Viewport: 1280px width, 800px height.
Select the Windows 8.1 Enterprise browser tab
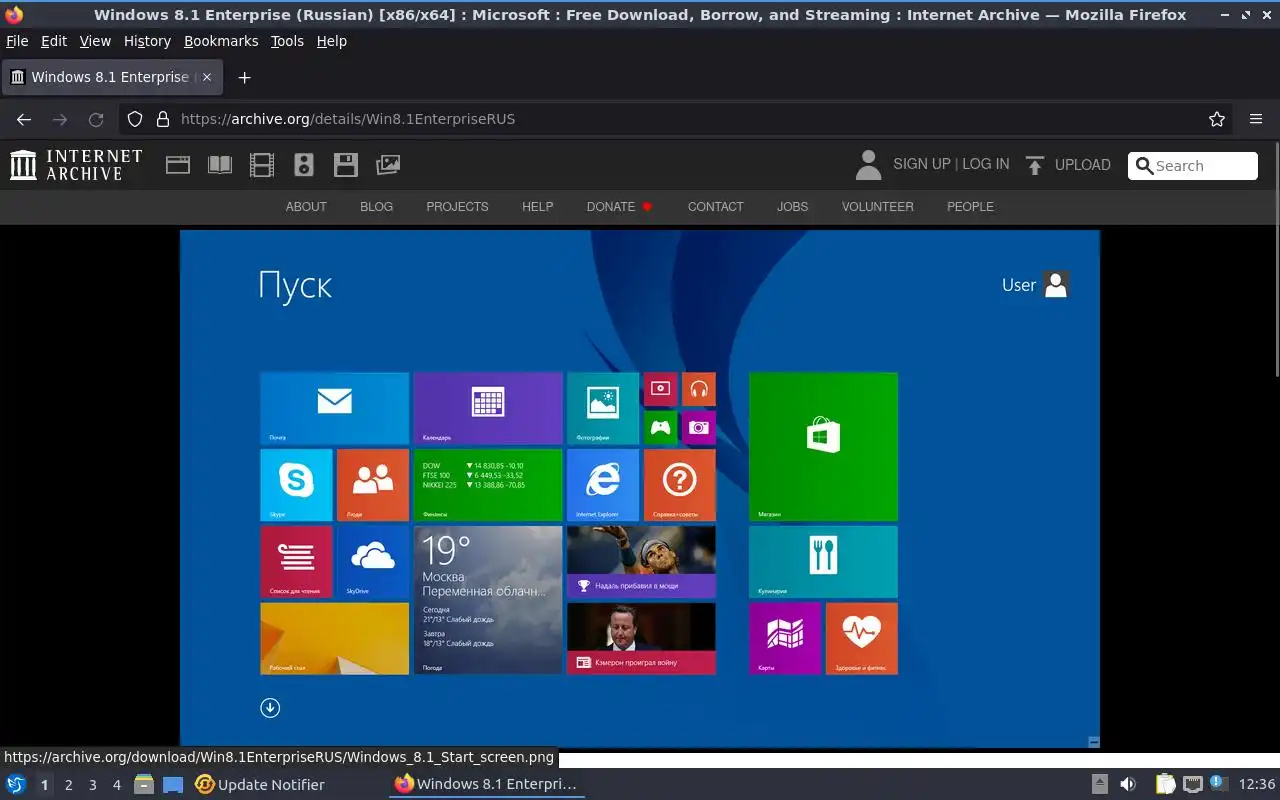click(x=110, y=77)
